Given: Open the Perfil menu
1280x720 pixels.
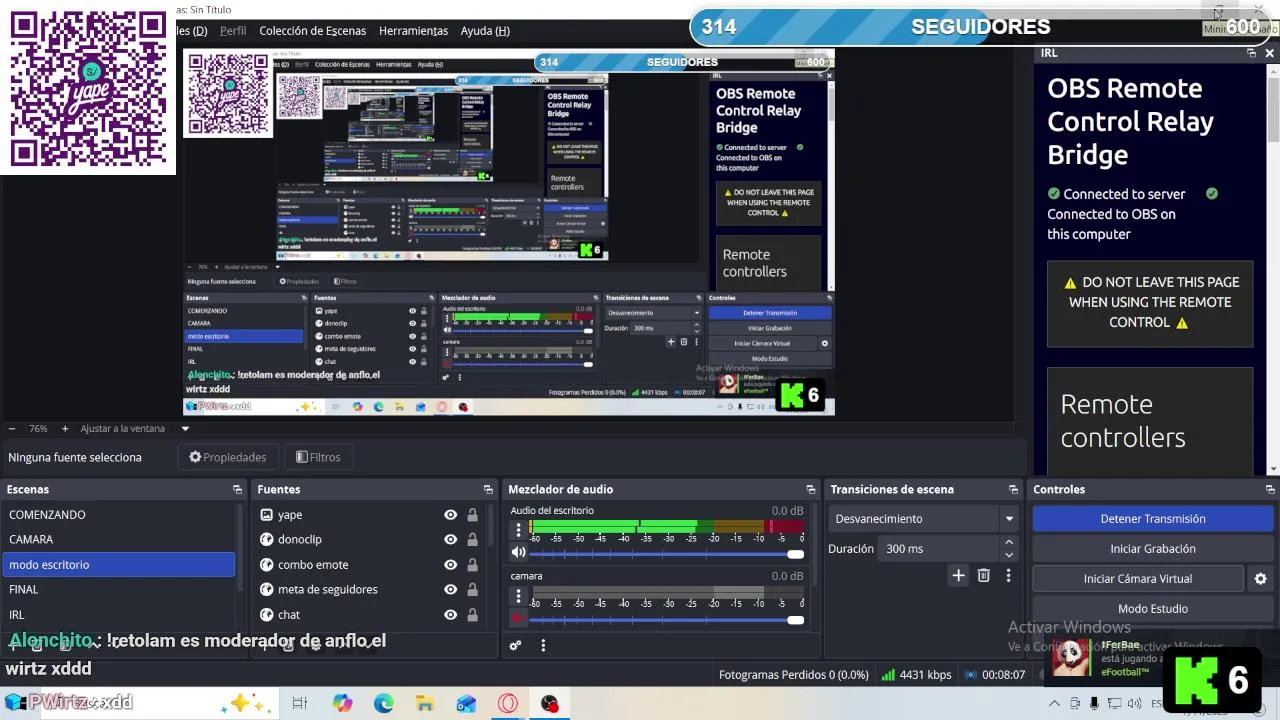Looking at the screenshot, I should (x=233, y=31).
